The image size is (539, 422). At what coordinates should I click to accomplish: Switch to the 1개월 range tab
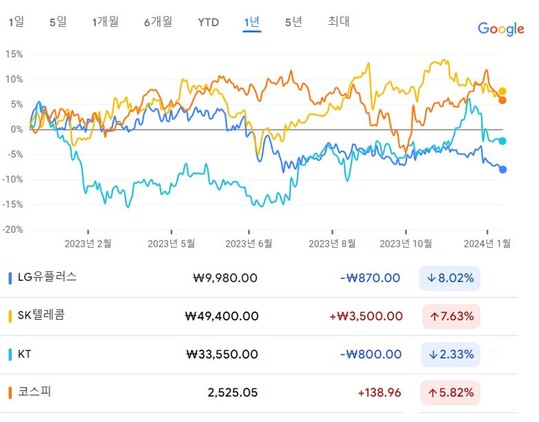point(106,22)
